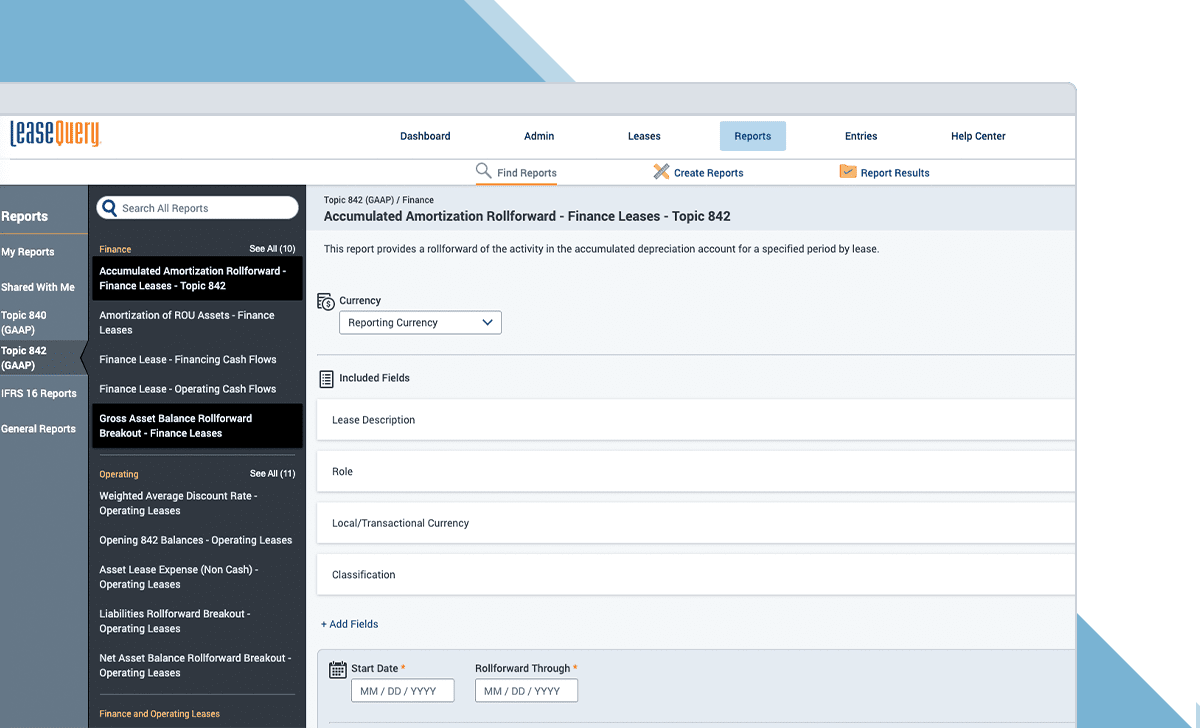Click the LeaseQuery logo
The width and height of the screenshot is (1200, 728).
click(x=54, y=131)
